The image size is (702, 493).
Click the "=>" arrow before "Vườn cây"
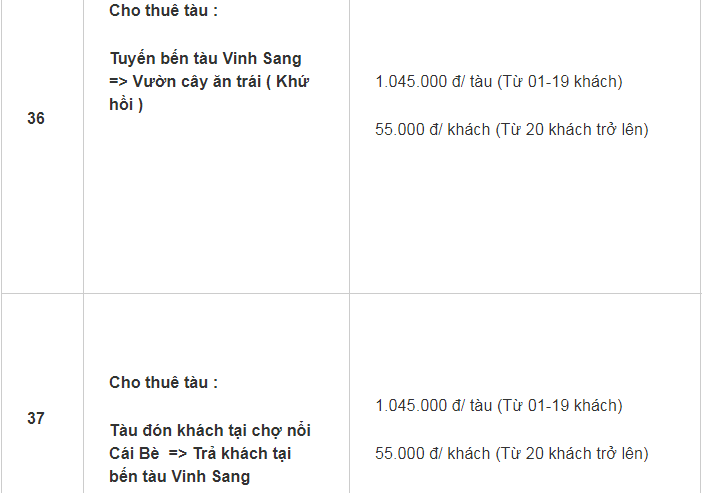120,81
